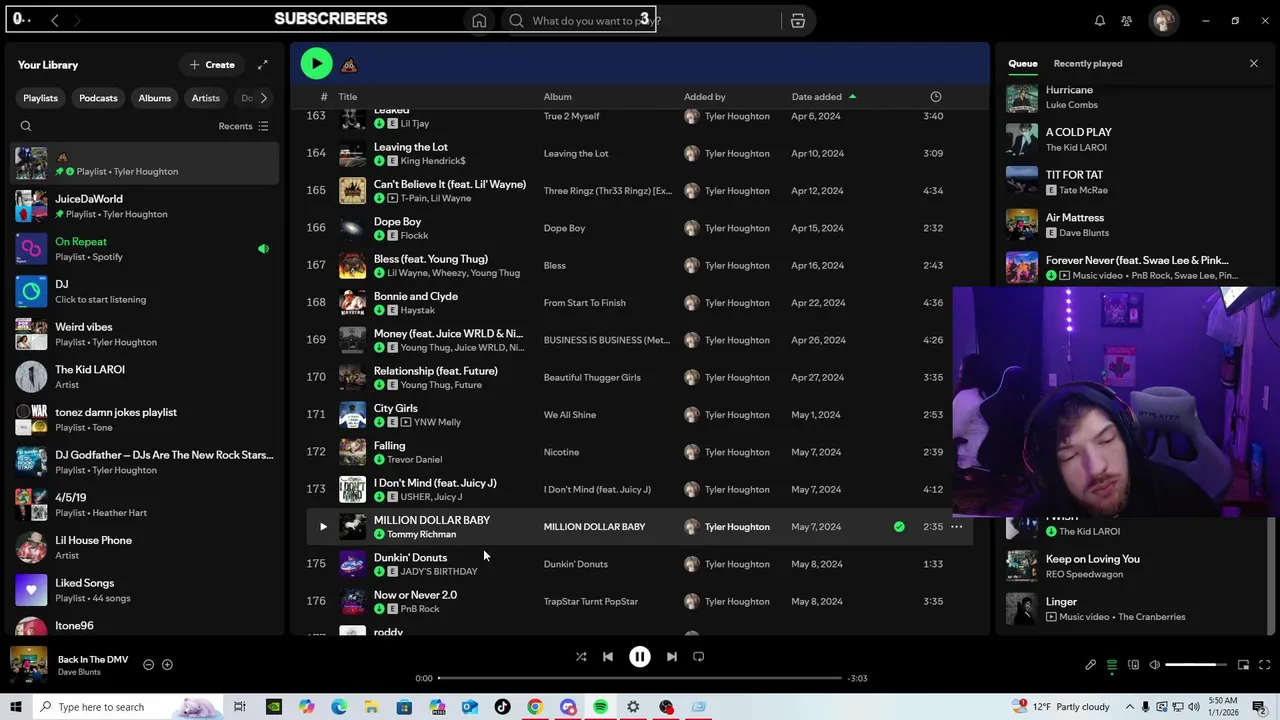Open Windows Start menu
The height and width of the screenshot is (720, 1280).
[15, 707]
